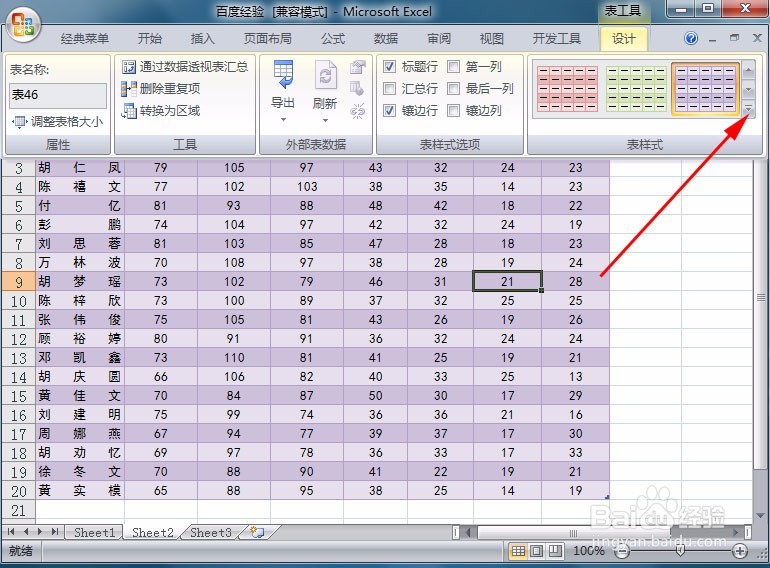Go to previous row of table styles

tap(748, 70)
